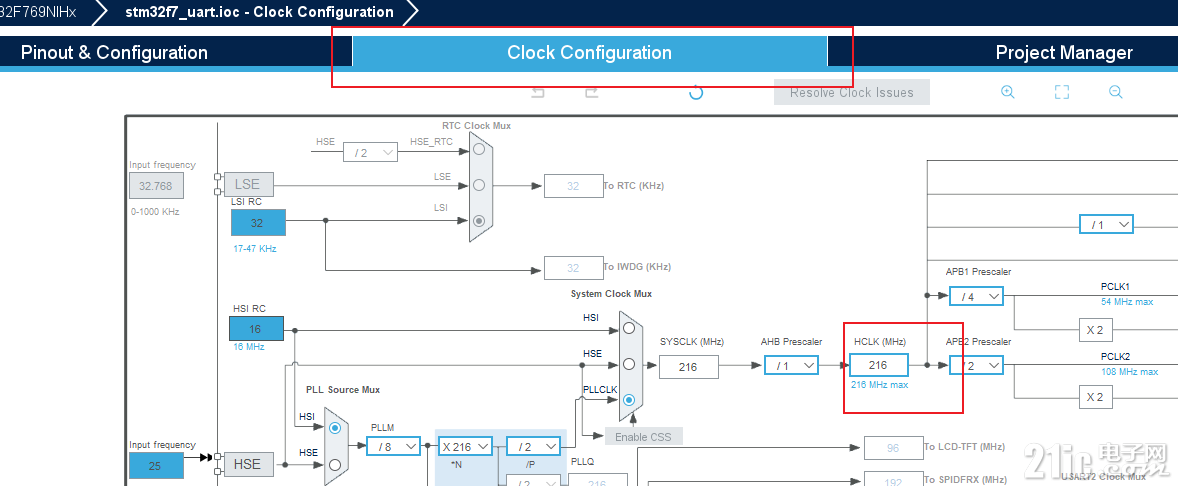Click the X 2 multiplier under PCLK1

point(1095,331)
